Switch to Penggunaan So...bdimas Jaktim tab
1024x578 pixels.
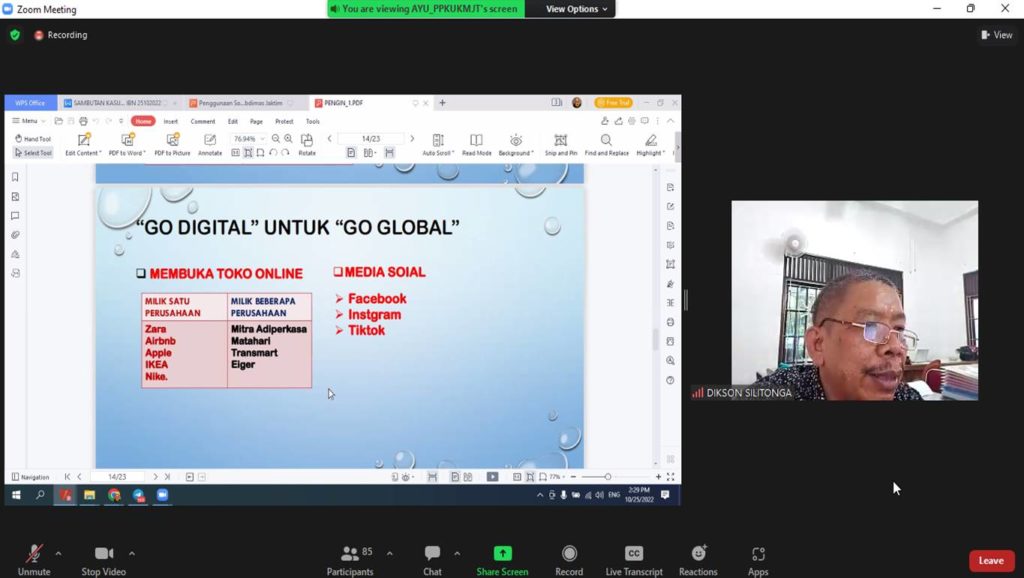[240, 103]
